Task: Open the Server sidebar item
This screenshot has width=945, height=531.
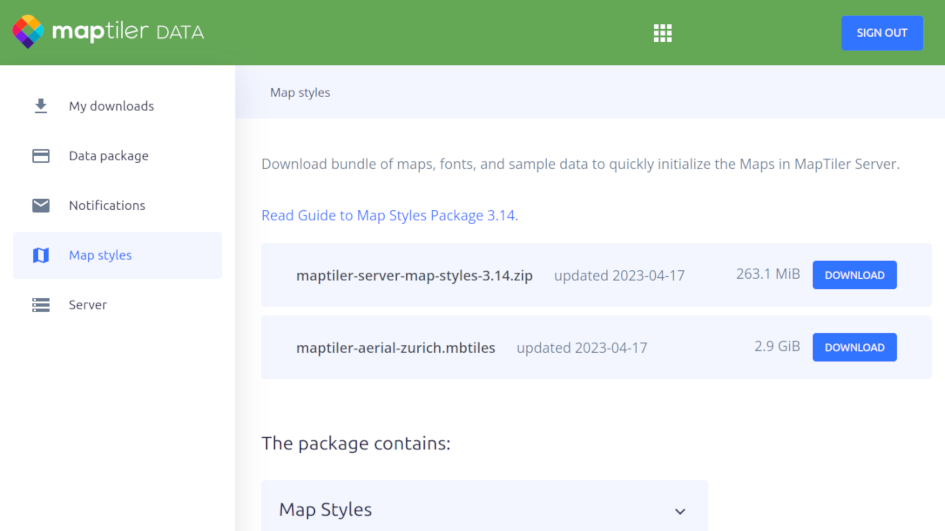Action: click(x=88, y=305)
